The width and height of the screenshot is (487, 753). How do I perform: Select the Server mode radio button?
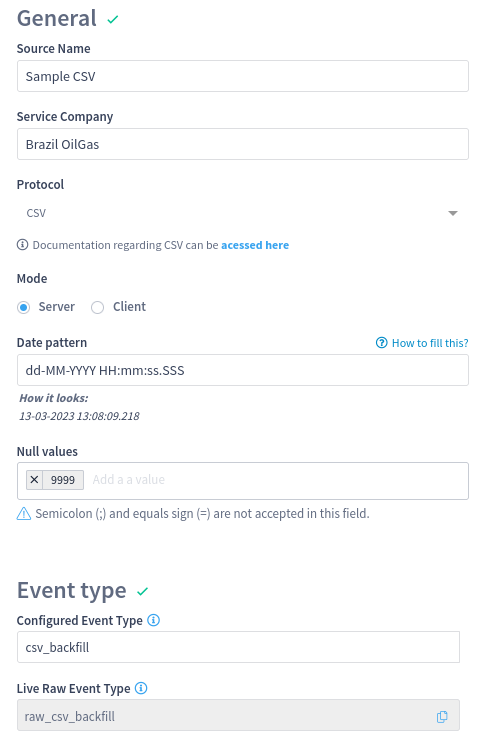tap(24, 307)
